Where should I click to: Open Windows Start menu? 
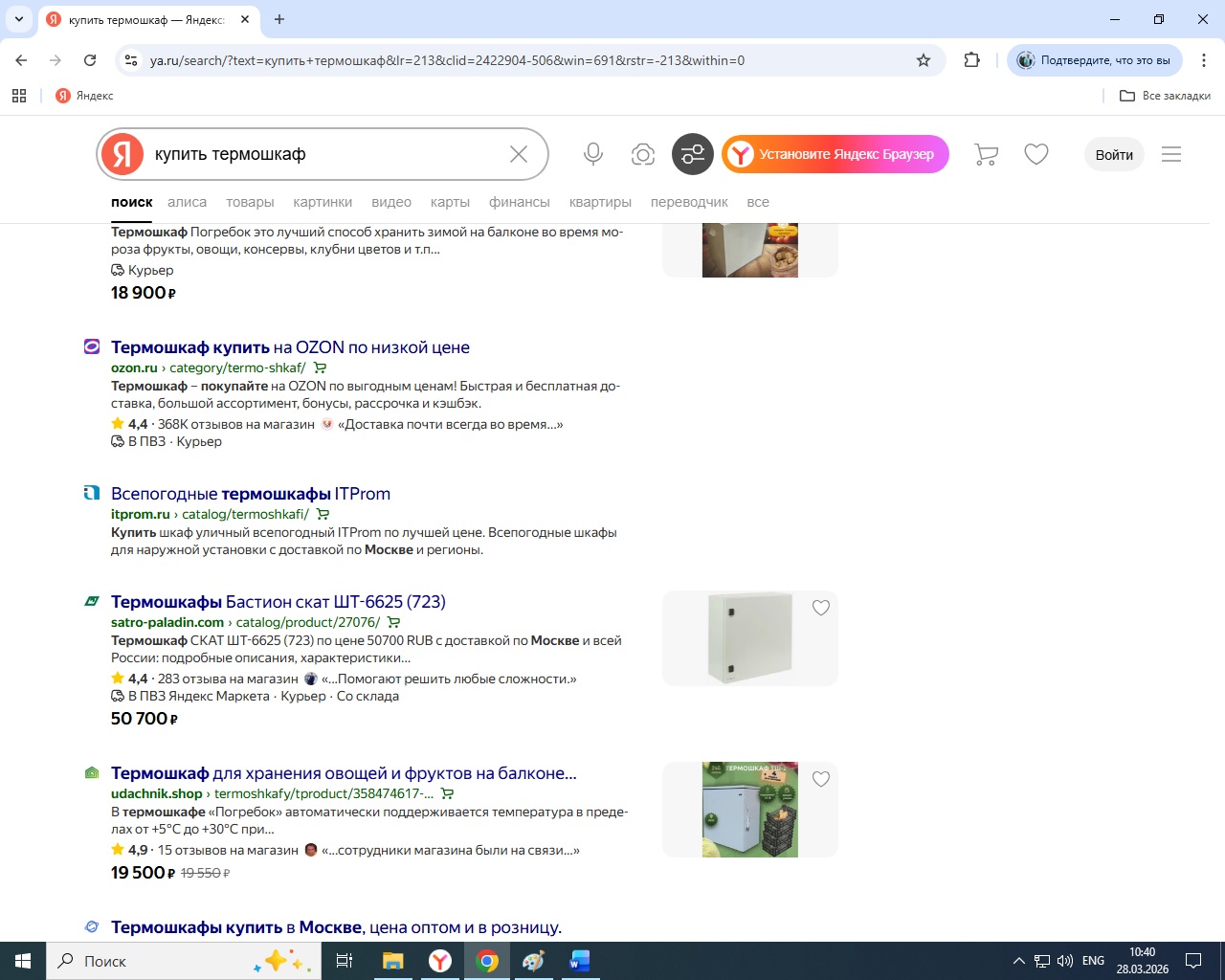[23, 961]
